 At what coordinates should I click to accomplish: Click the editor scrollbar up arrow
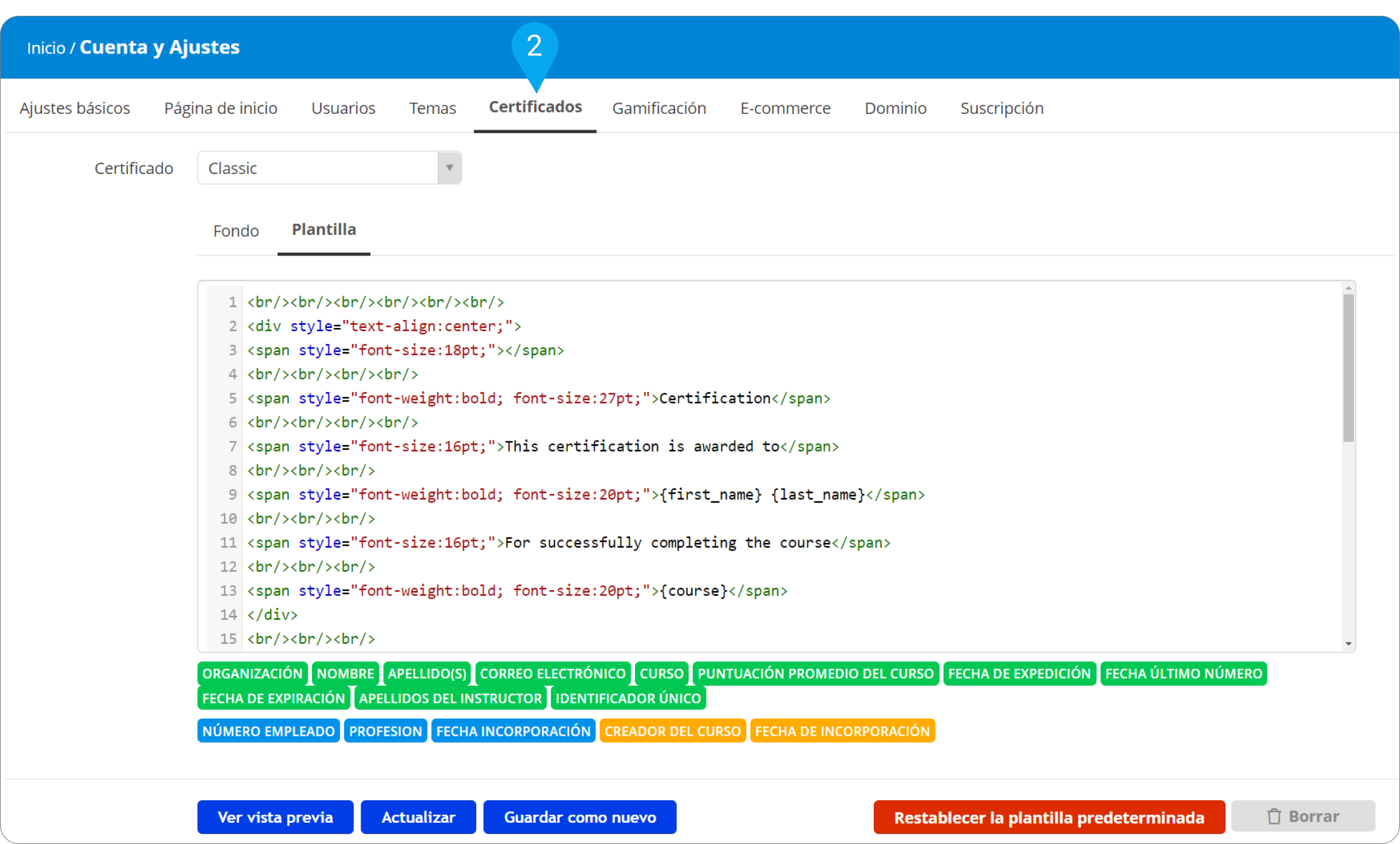[1348, 288]
